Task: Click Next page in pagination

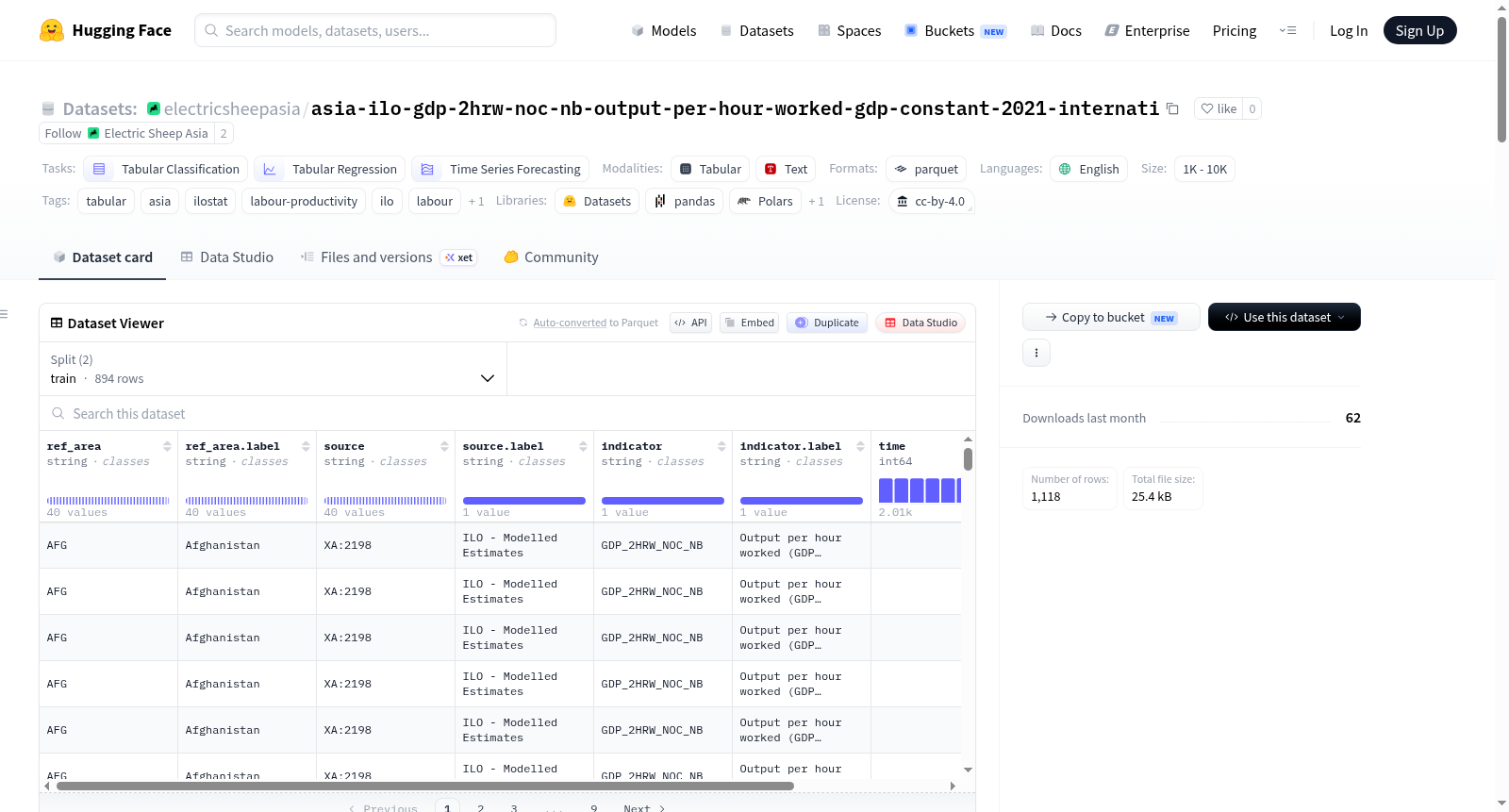Action: click(x=644, y=808)
